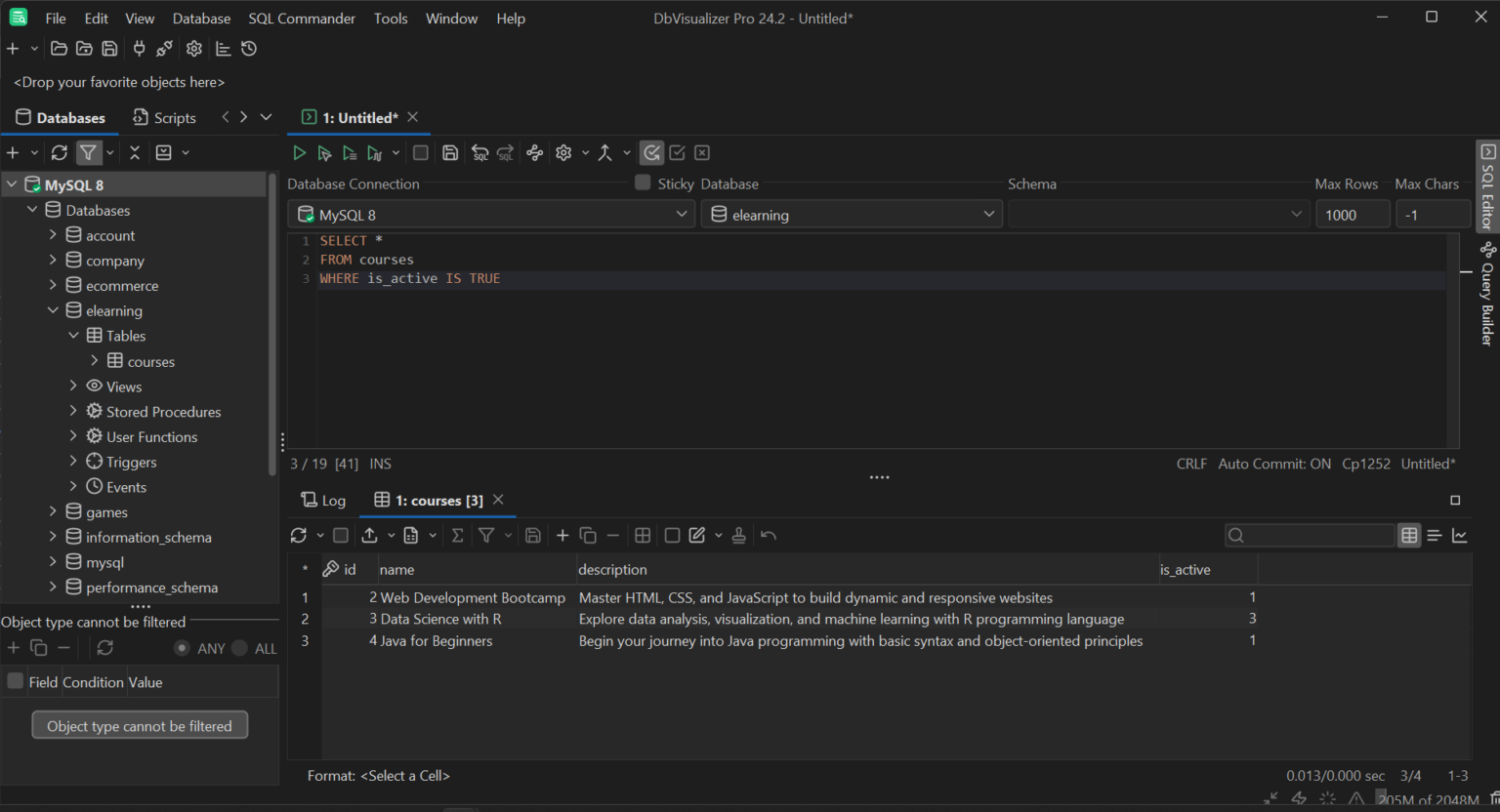
Task: Enable the Sticky checkbox
Action: tap(643, 183)
